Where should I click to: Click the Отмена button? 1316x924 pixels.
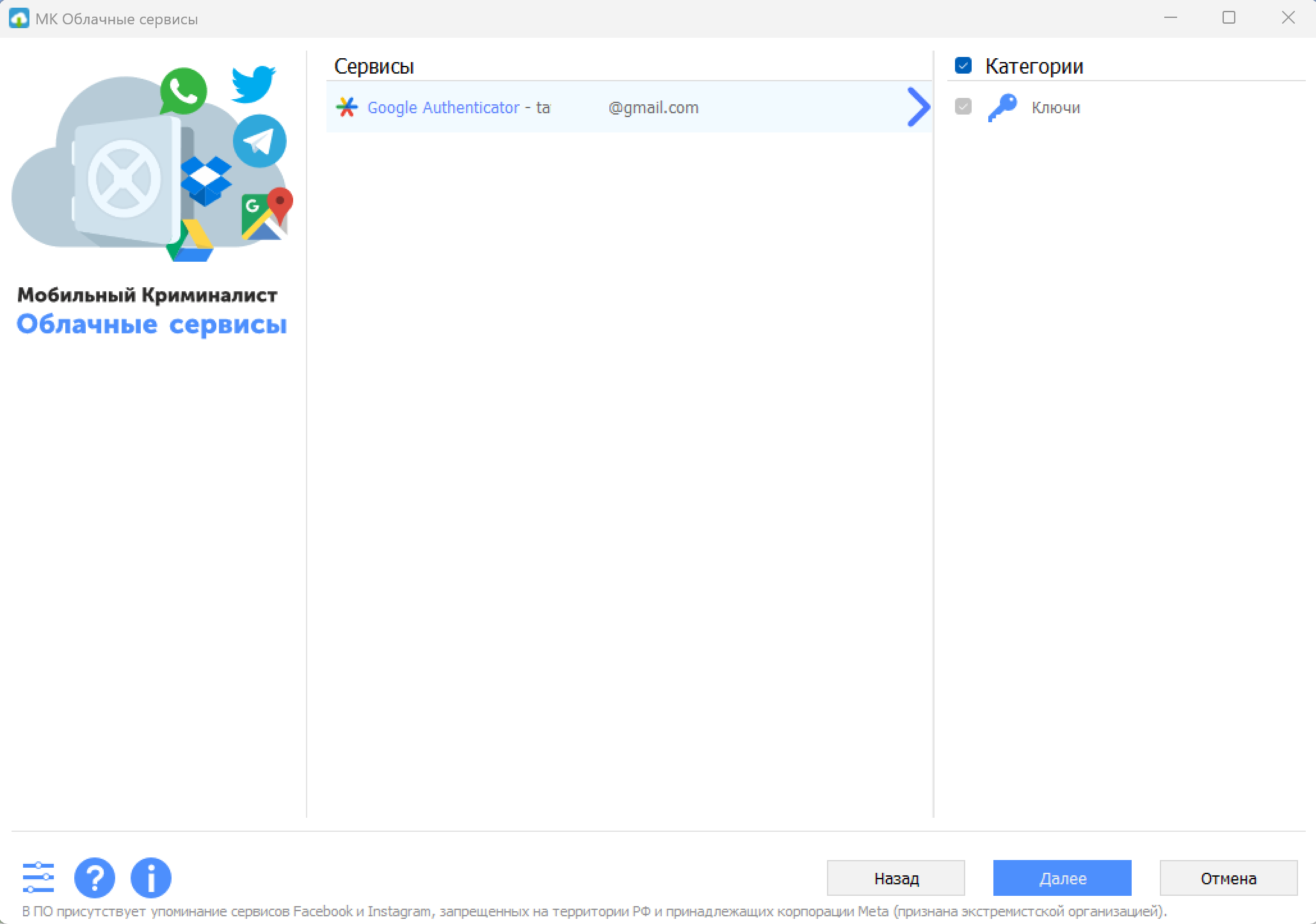(1228, 878)
